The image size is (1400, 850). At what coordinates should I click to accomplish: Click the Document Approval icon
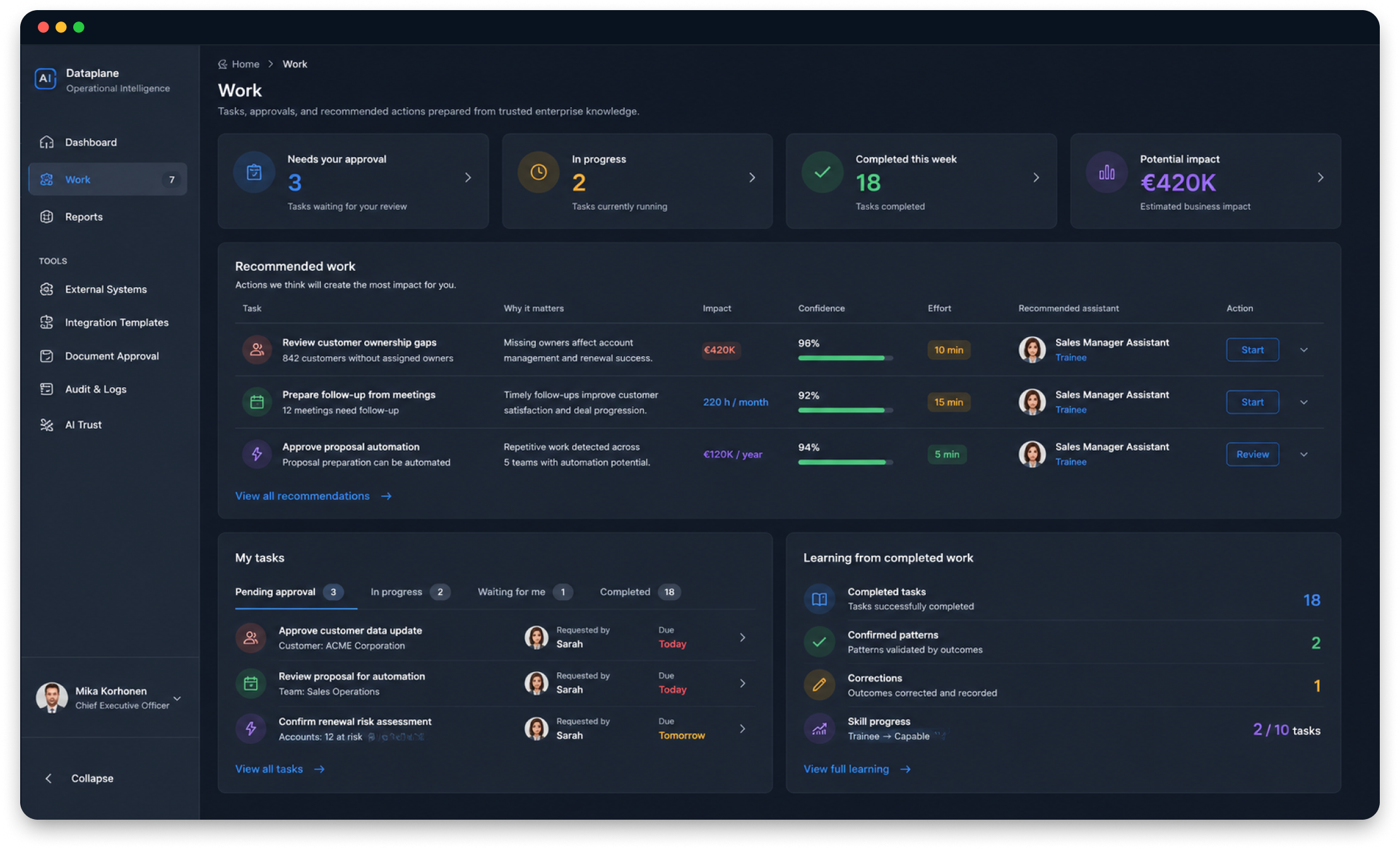[x=47, y=356]
